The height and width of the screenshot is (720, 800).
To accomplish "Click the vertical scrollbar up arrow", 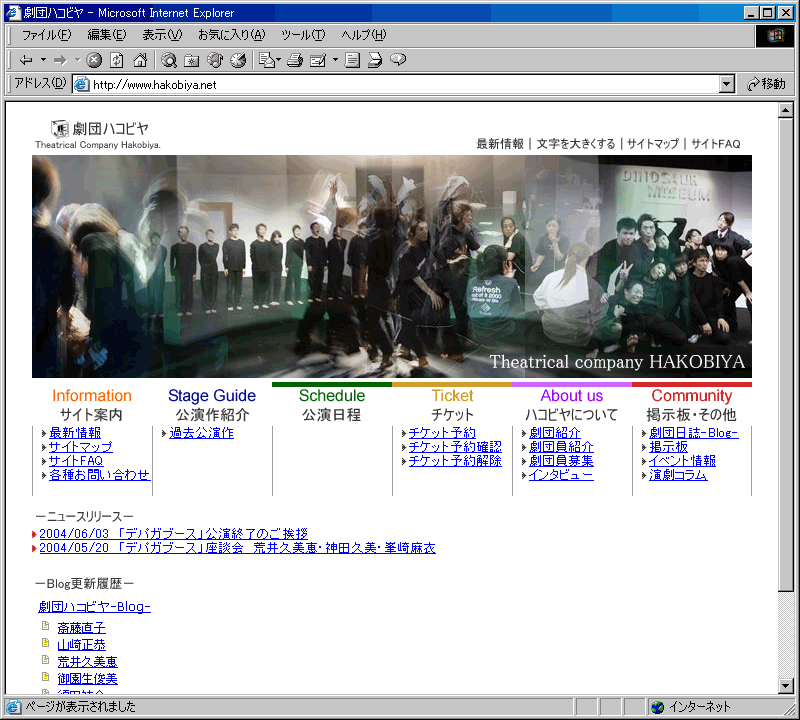I will [x=786, y=110].
